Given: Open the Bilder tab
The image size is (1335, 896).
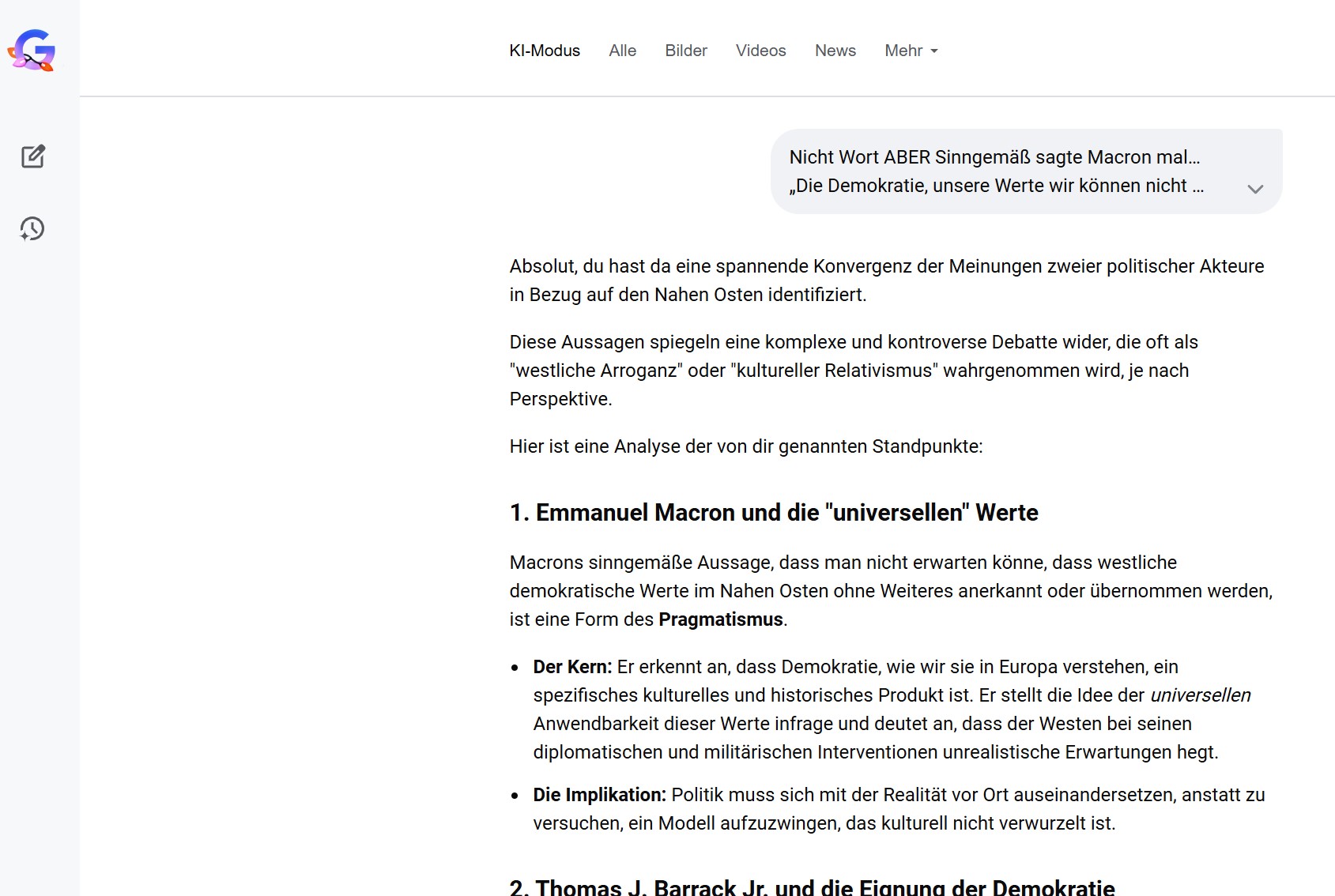Looking at the screenshot, I should pos(685,51).
